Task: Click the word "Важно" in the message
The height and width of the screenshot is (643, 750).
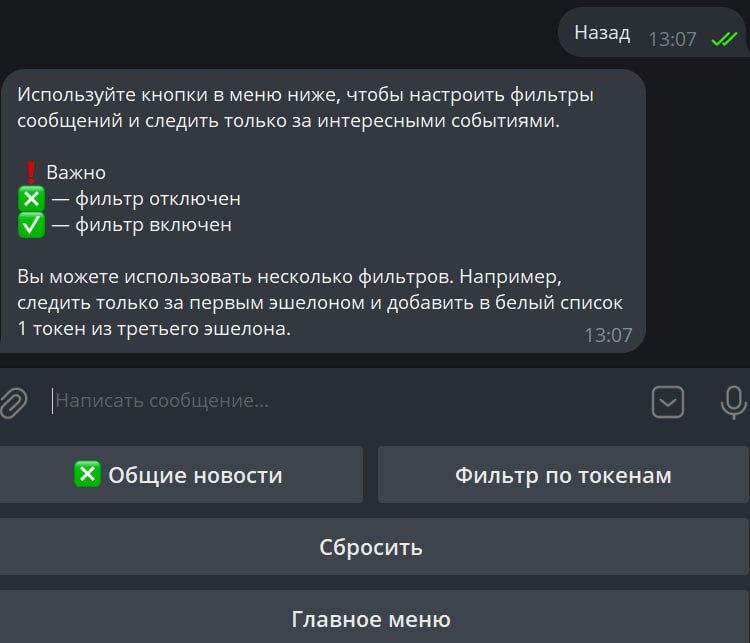Action: pyautogui.click(x=76, y=173)
